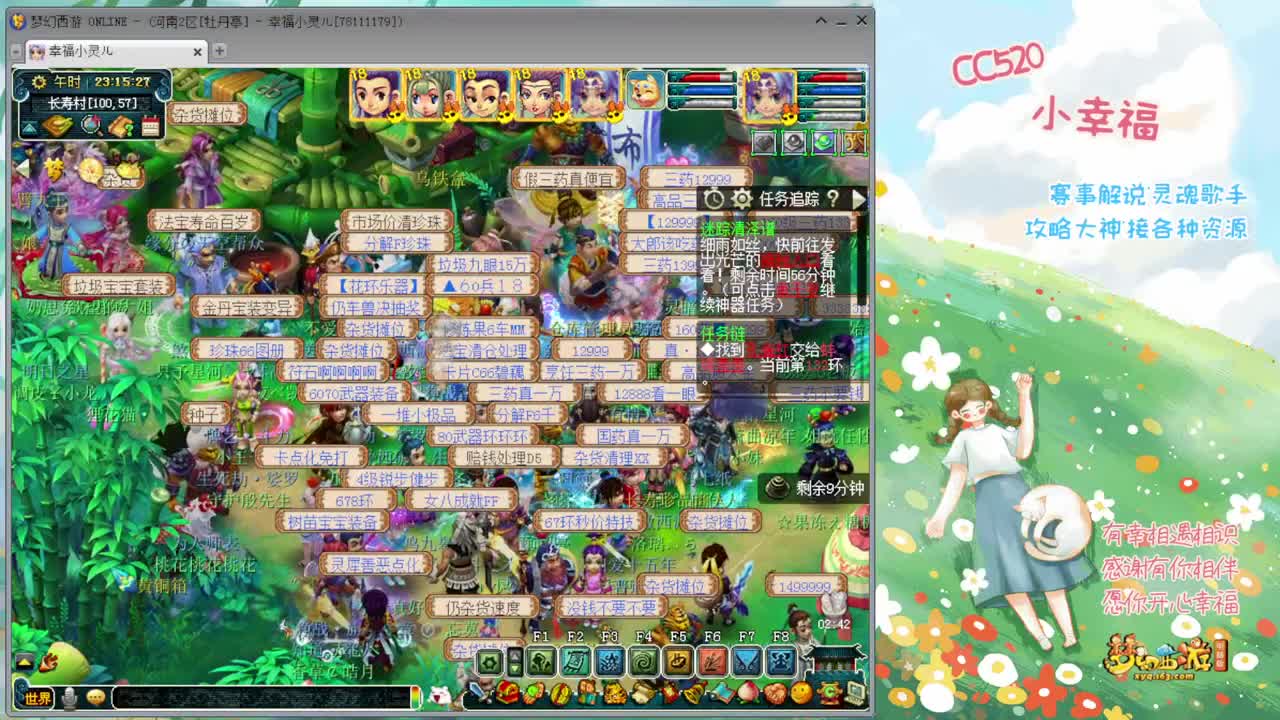Open task tracker help question mark

[833, 199]
